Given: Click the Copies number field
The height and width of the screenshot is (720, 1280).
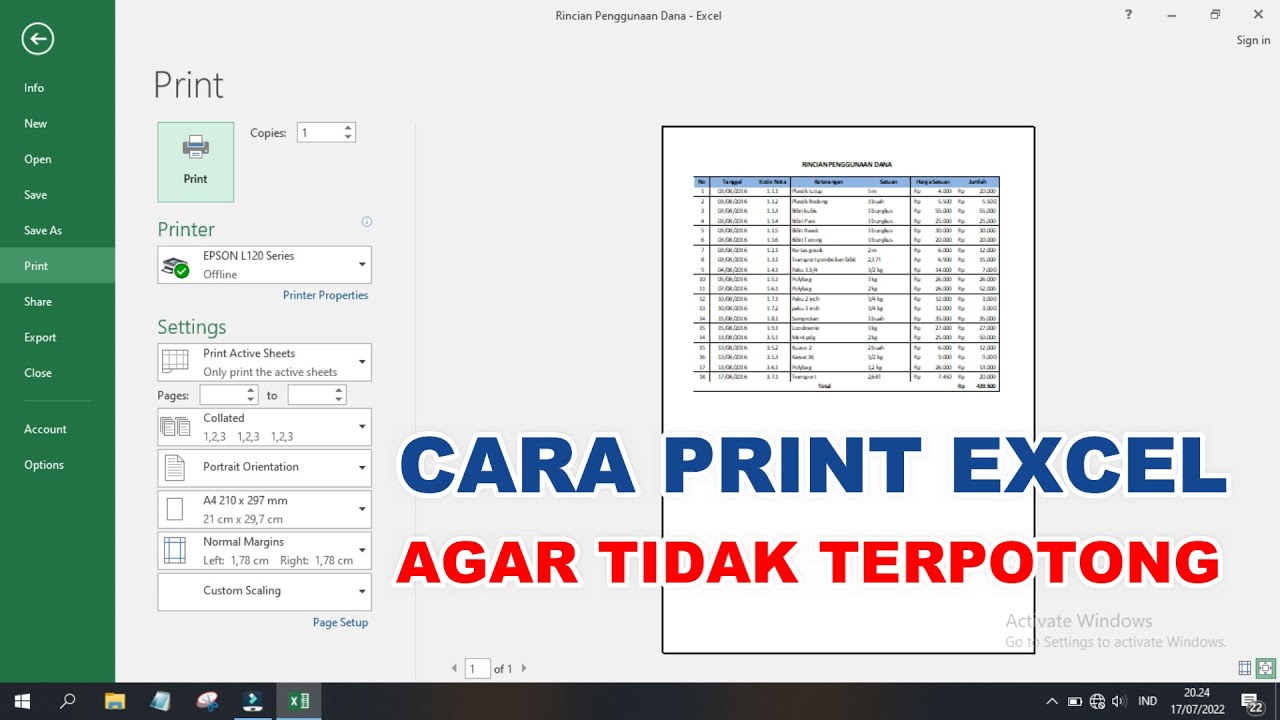Looking at the screenshot, I should point(319,132).
